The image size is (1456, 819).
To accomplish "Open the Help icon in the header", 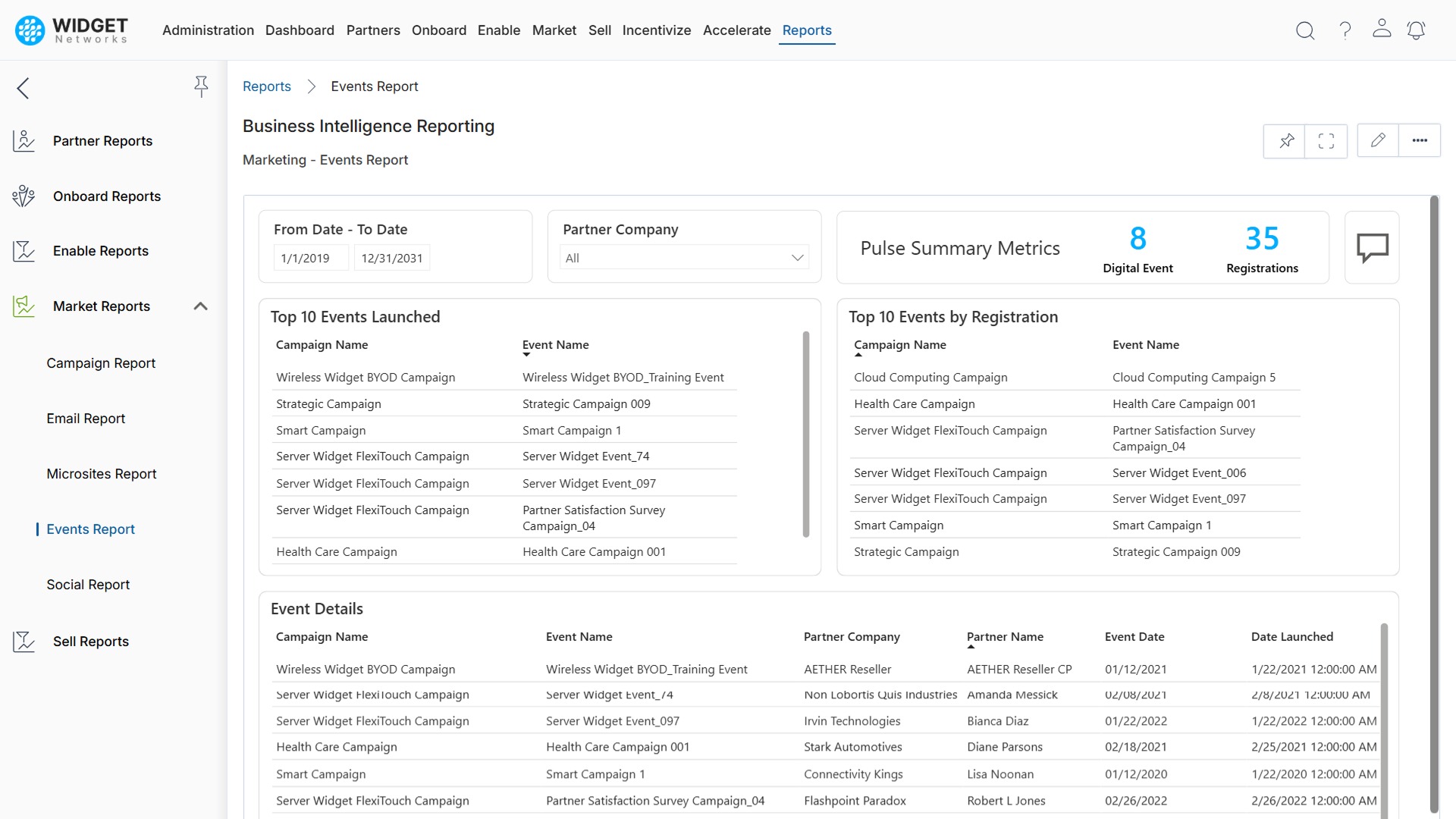I will [1345, 30].
